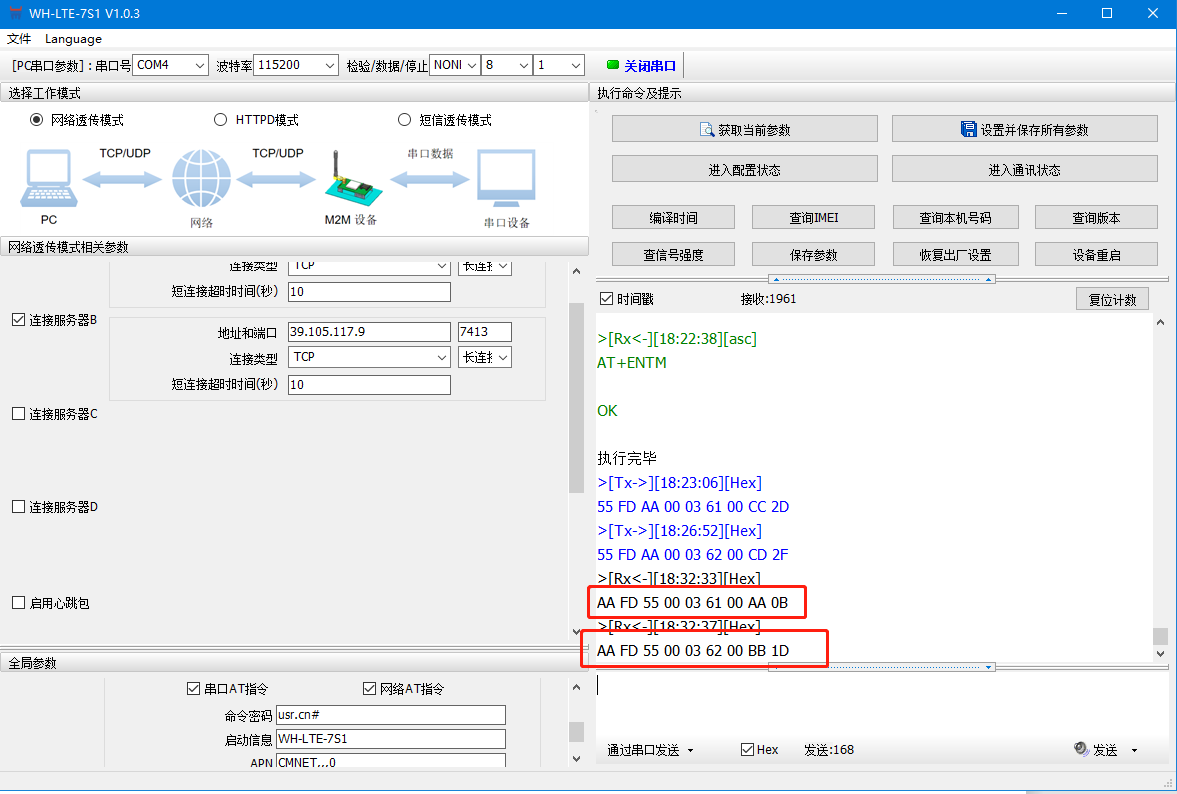Viewport: 1177px width, 794px height.
Task: Open the Language menu
Action: pyautogui.click(x=73, y=39)
